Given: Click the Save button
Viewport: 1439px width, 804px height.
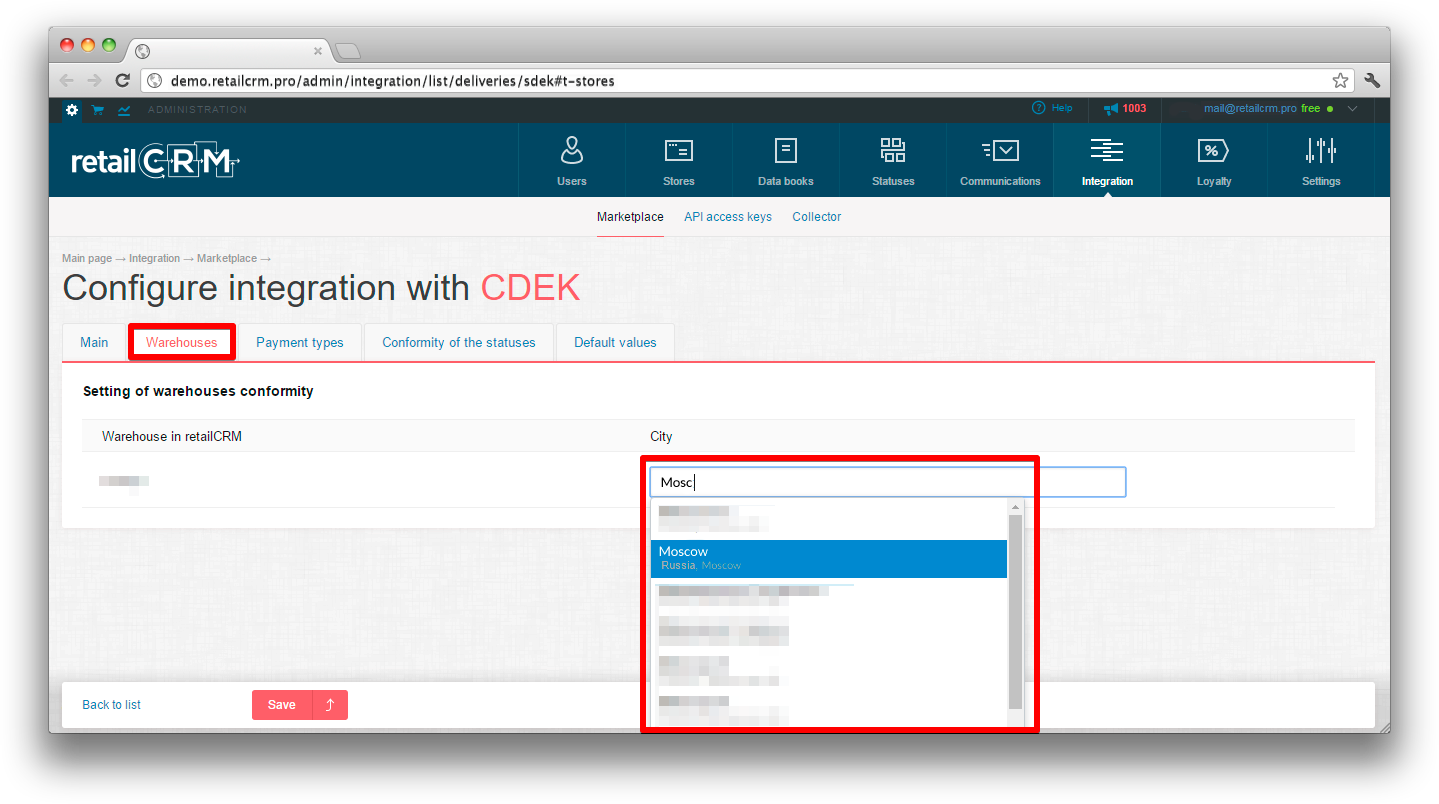Looking at the screenshot, I should tap(282, 705).
